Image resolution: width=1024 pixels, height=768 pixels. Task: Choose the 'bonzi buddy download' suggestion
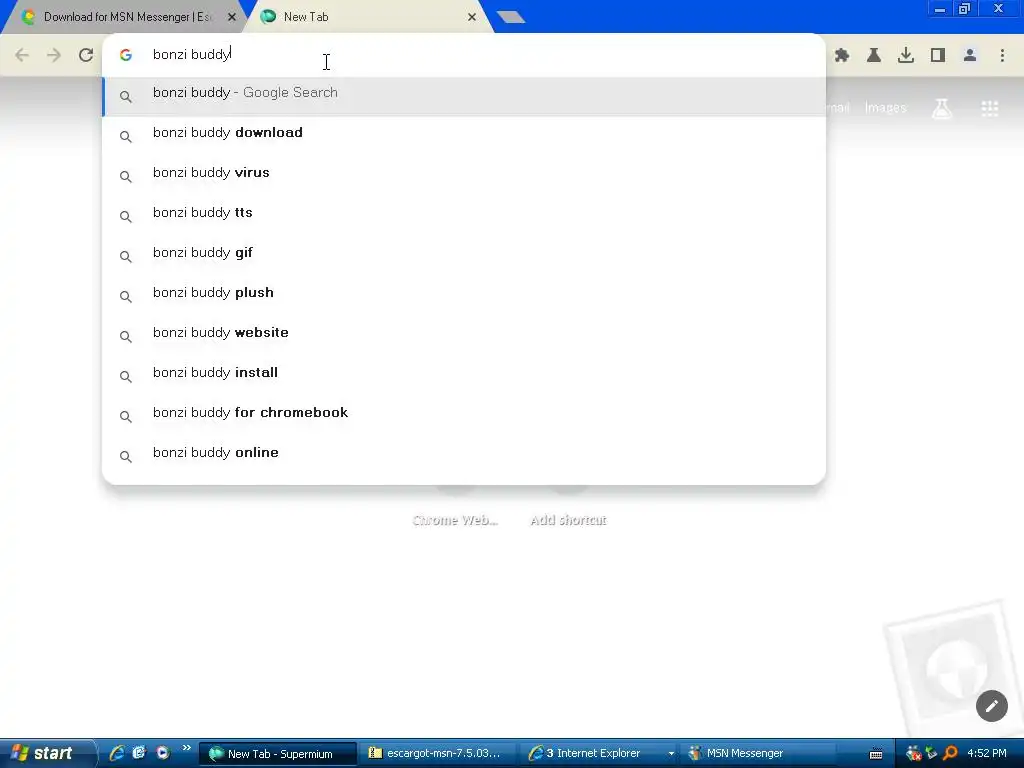click(x=464, y=136)
